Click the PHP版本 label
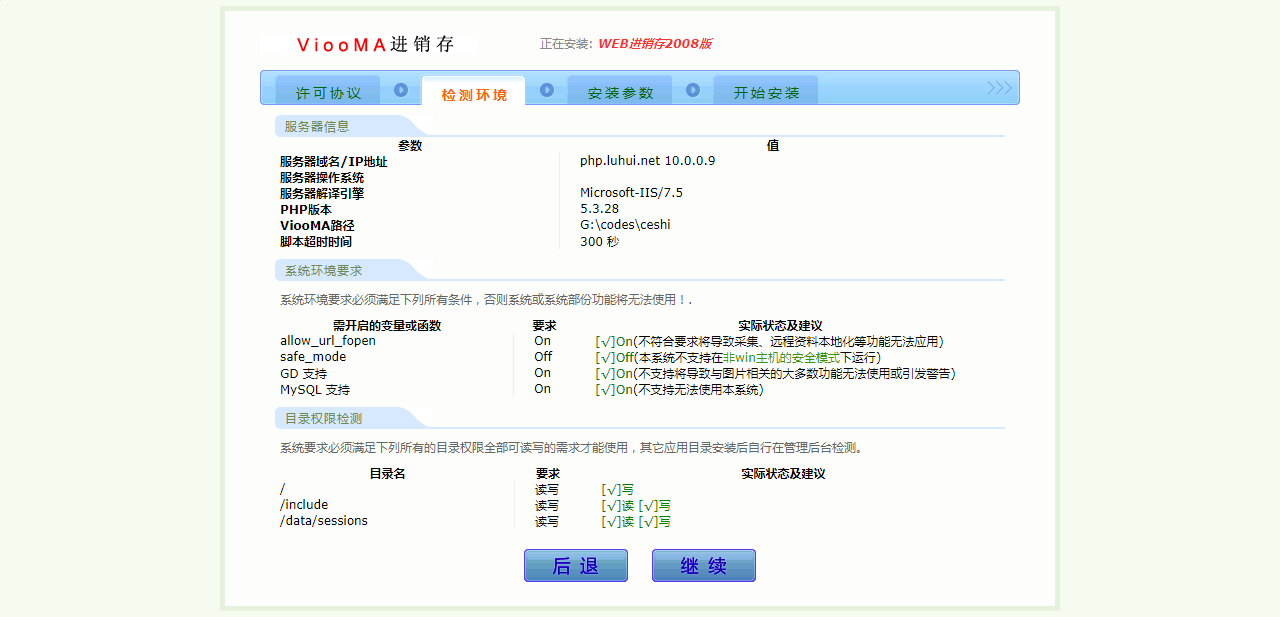The width and height of the screenshot is (1280, 617). click(305, 210)
